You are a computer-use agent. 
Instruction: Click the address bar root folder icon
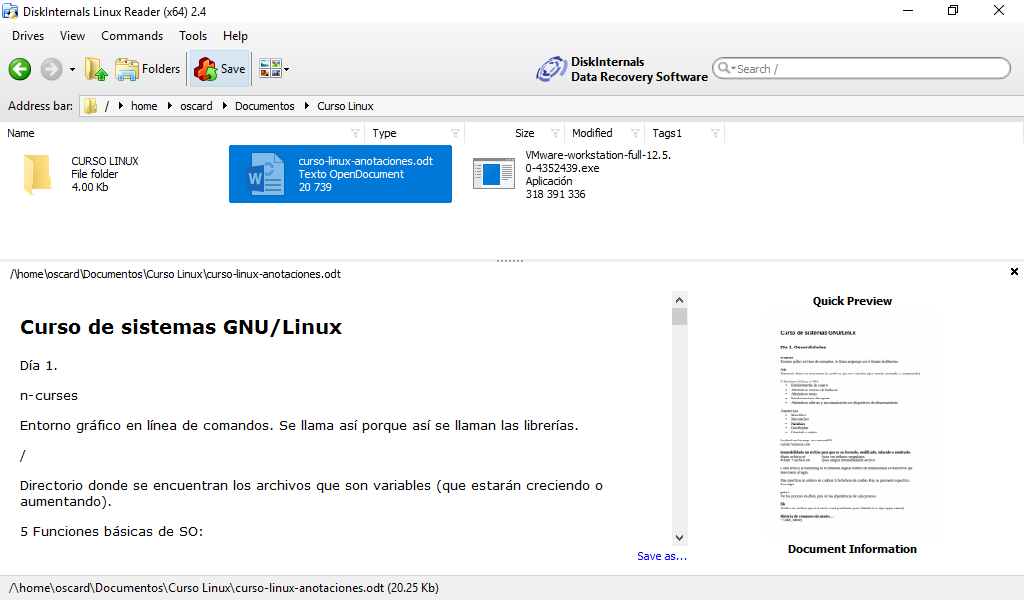[x=90, y=106]
